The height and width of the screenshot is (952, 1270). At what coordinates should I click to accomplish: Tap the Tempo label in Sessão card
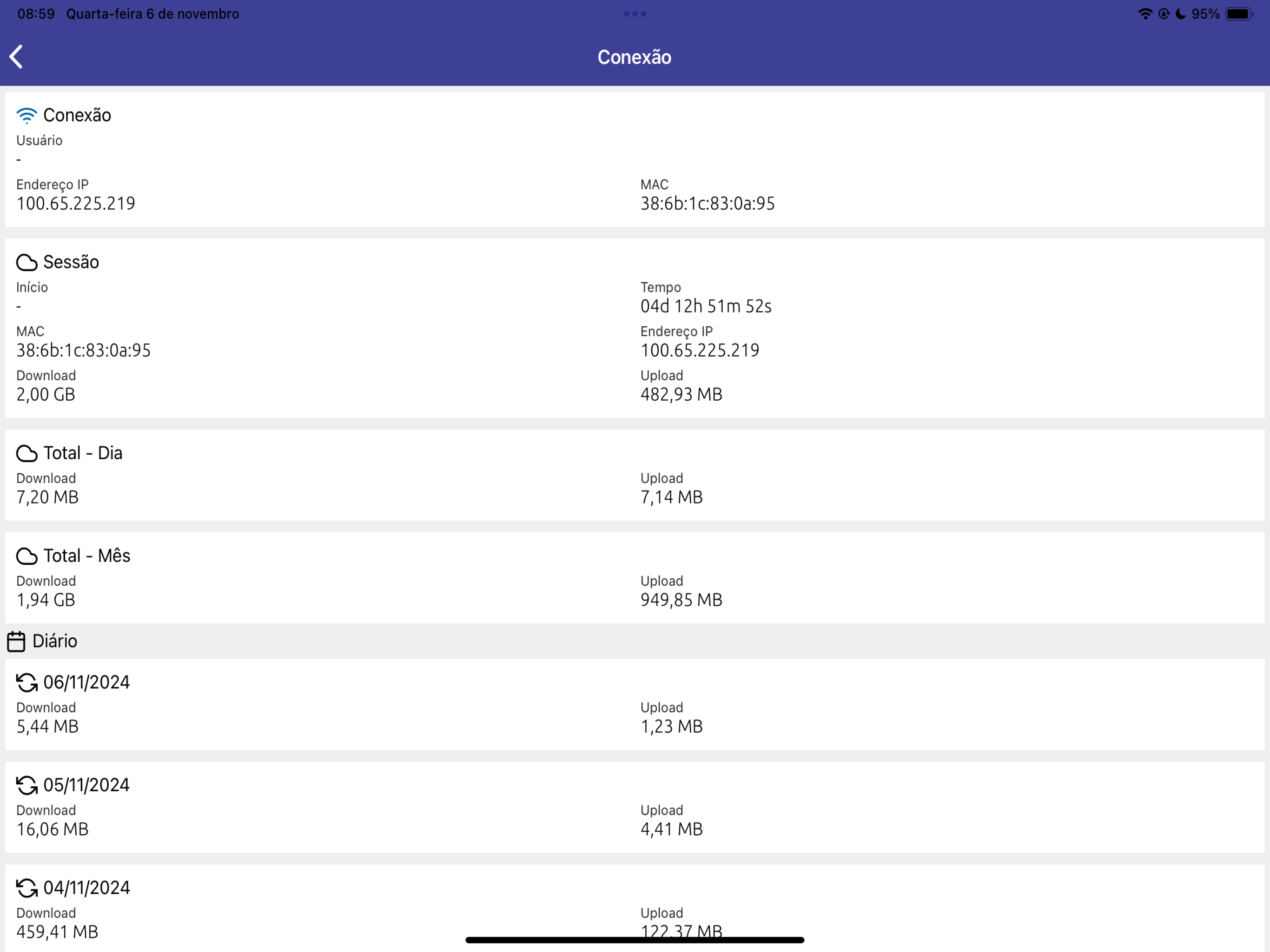click(x=661, y=287)
